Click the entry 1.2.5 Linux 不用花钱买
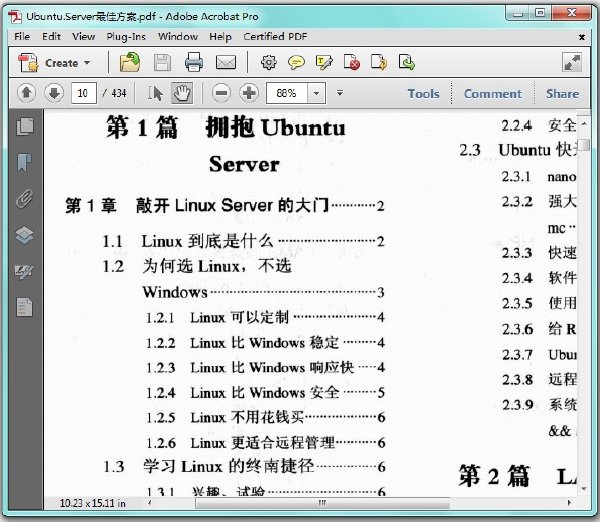The height and width of the screenshot is (522, 600). (265, 418)
